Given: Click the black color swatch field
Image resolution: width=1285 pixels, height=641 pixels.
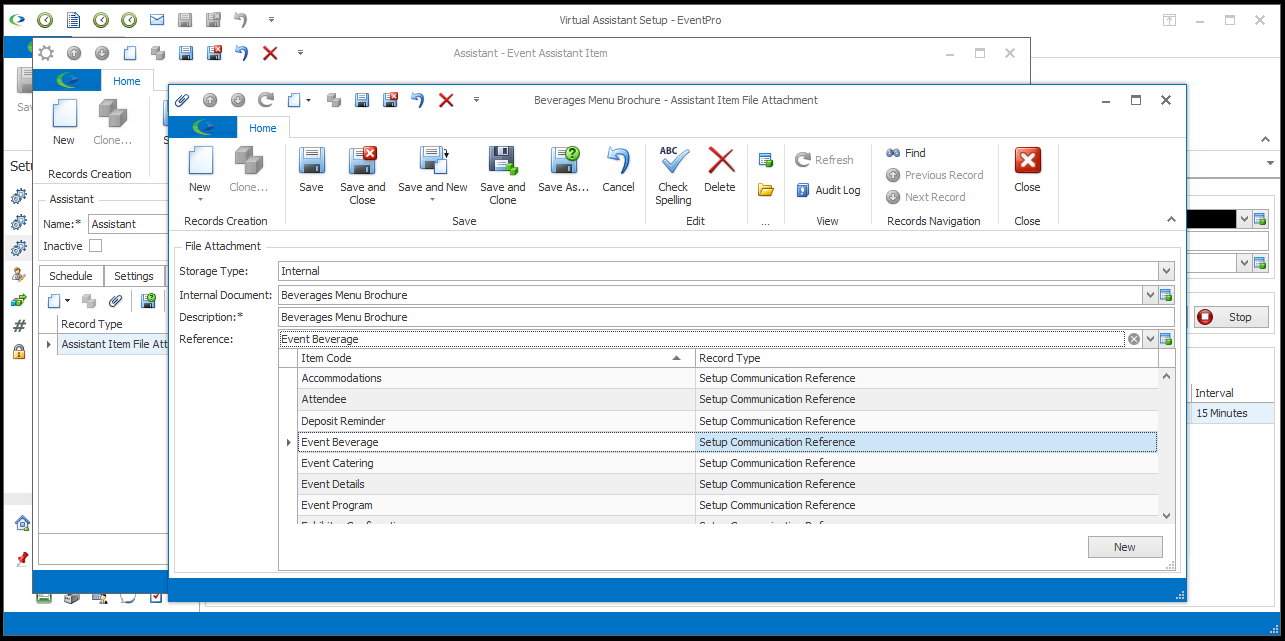Looking at the screenshot, I should pos(1212,219).
